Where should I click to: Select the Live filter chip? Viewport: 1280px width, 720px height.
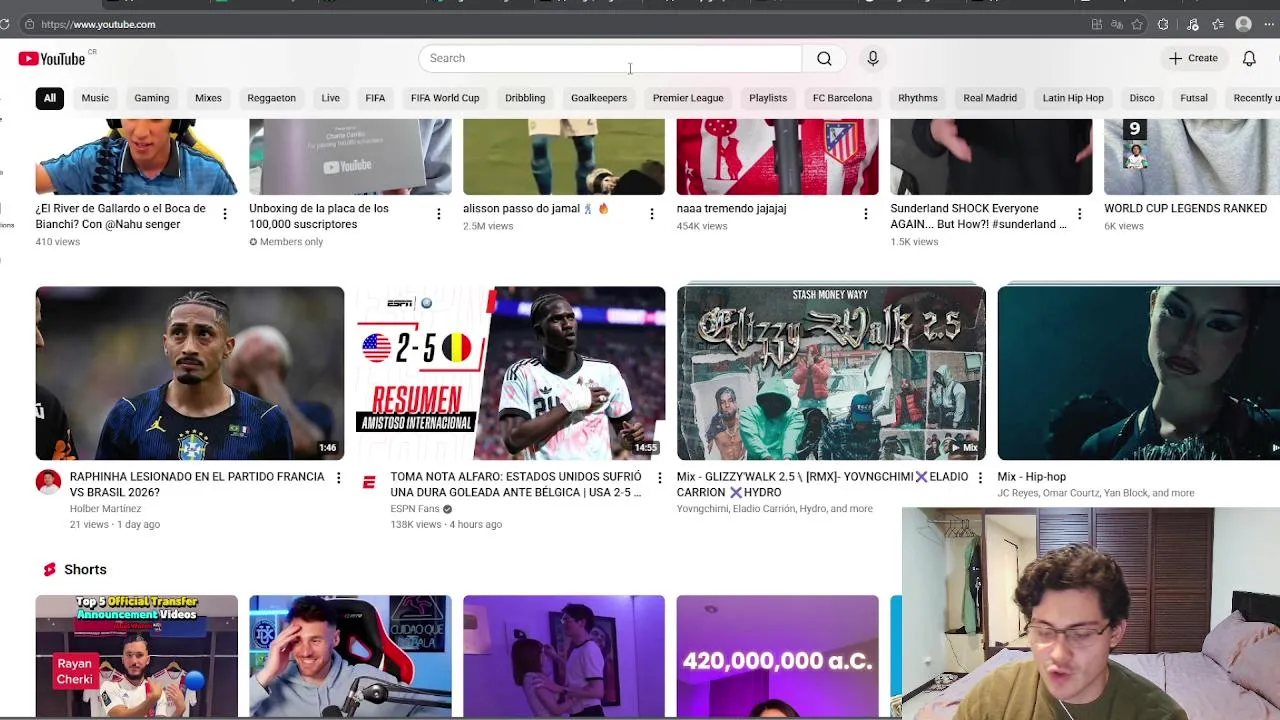(330, 98)
